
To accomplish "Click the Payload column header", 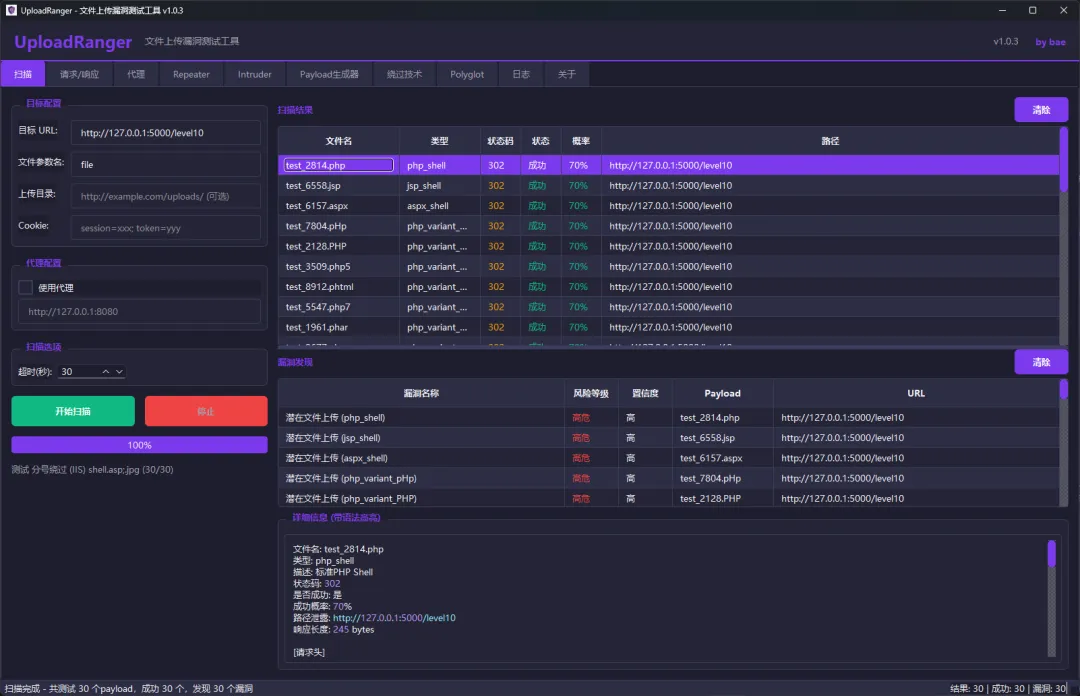I will pos(723,393).
